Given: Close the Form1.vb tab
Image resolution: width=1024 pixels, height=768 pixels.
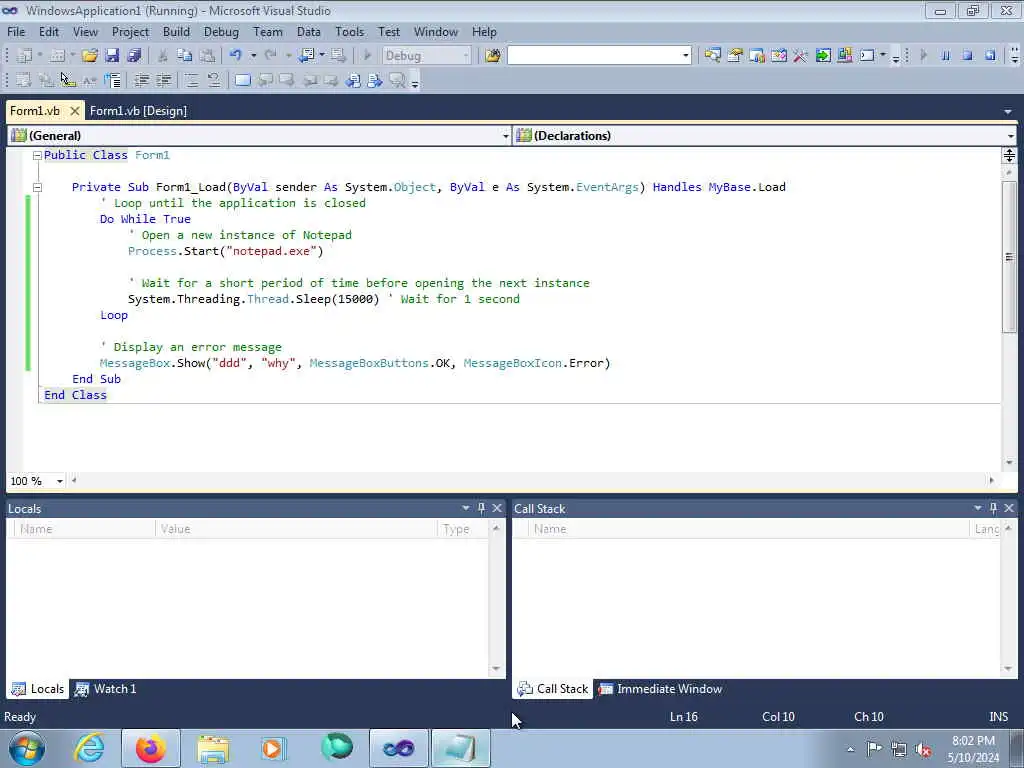Looking at the screenshot, I should tap(74, 111).
